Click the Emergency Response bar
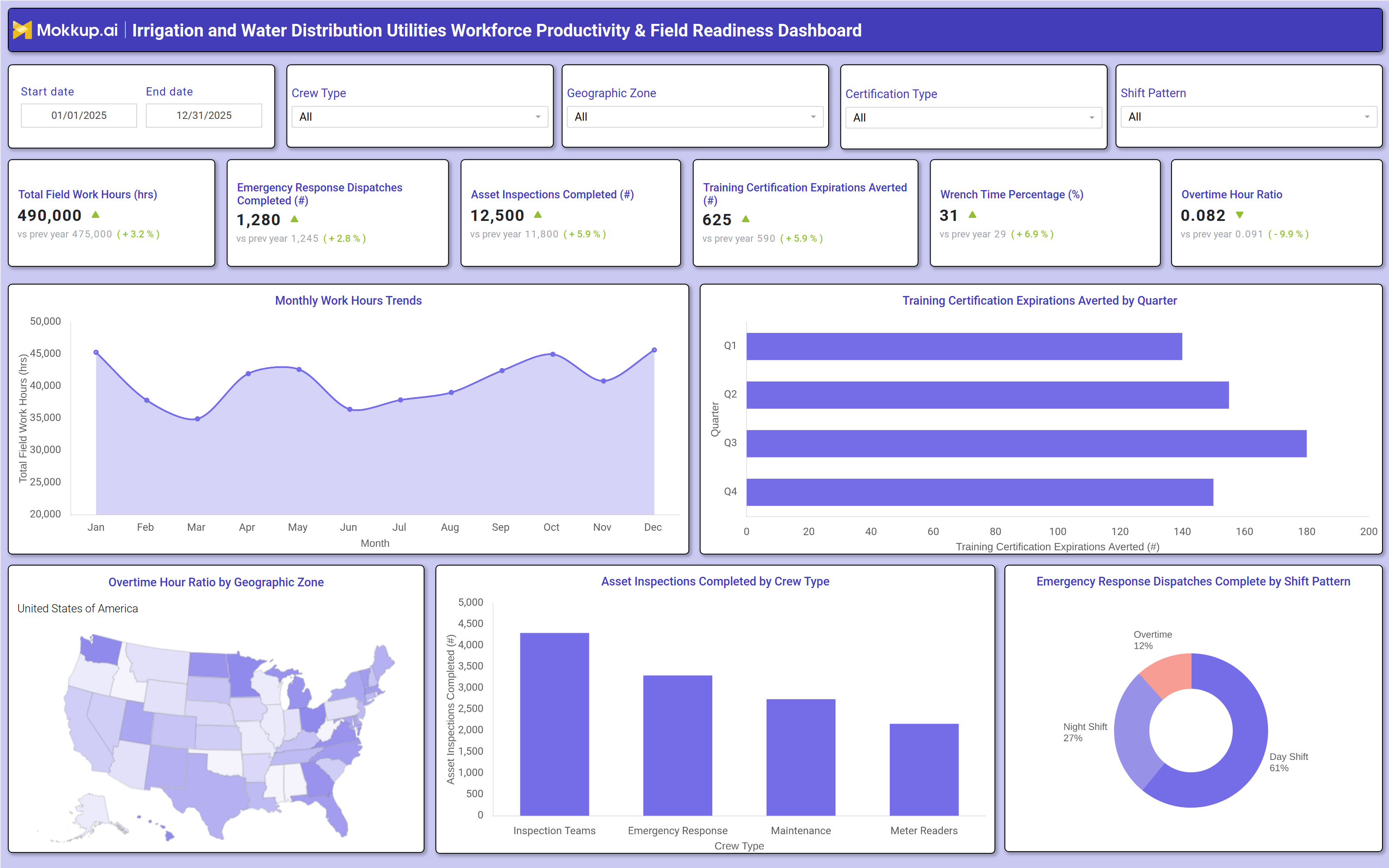Screen dimensions: 1389x868 (677, 745)
